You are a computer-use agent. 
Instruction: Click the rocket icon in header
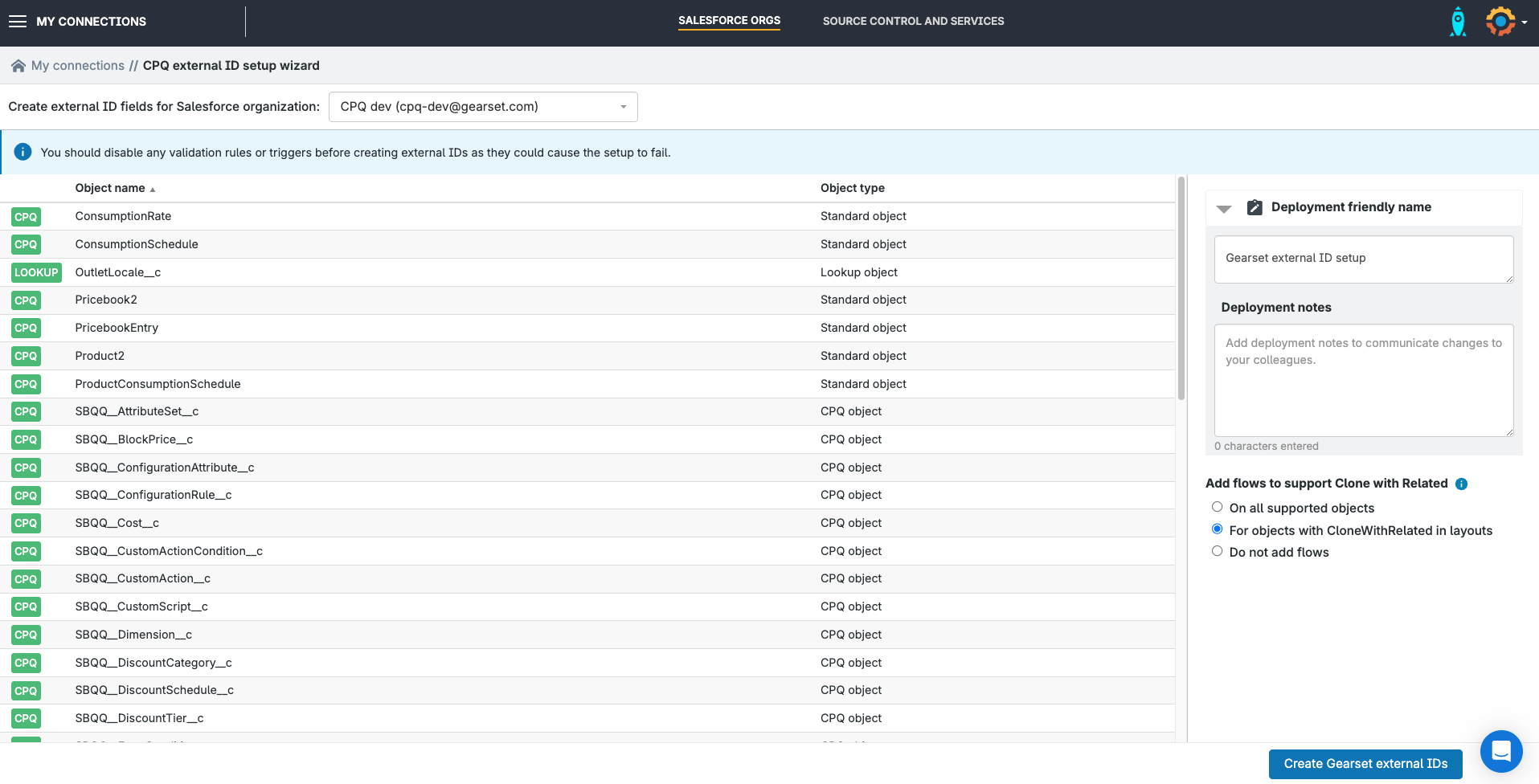(1457, 22)
